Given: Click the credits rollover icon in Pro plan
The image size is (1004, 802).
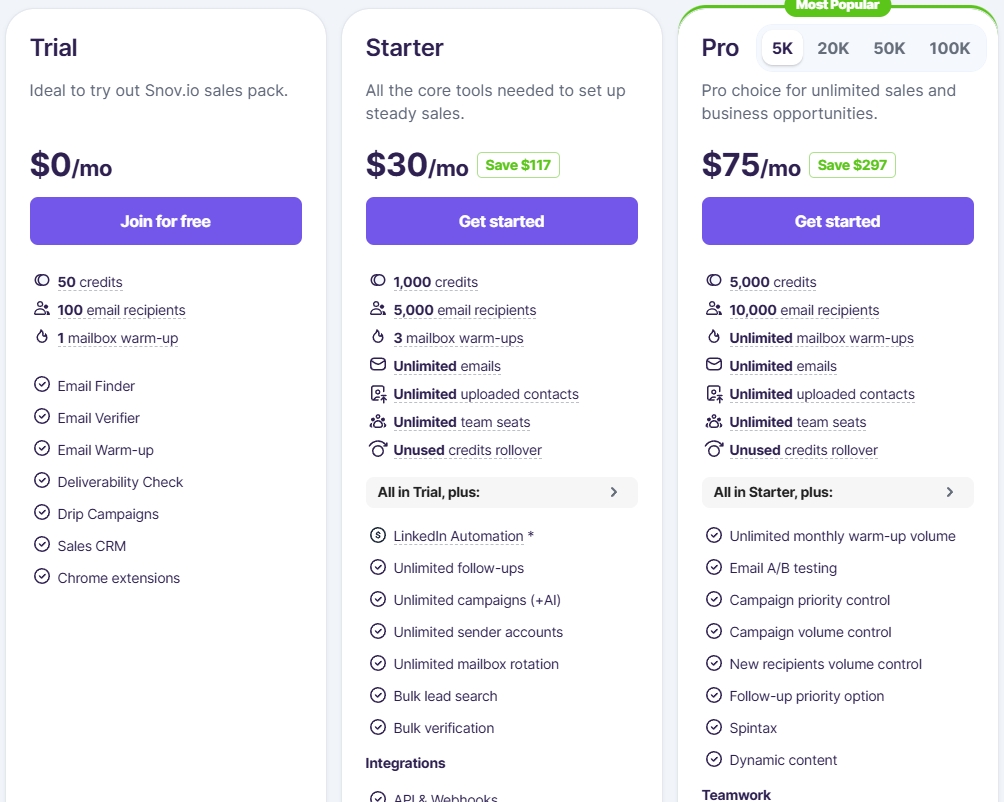Looking at the screenshot, I should pyautogui.click(x=714, y=449).
